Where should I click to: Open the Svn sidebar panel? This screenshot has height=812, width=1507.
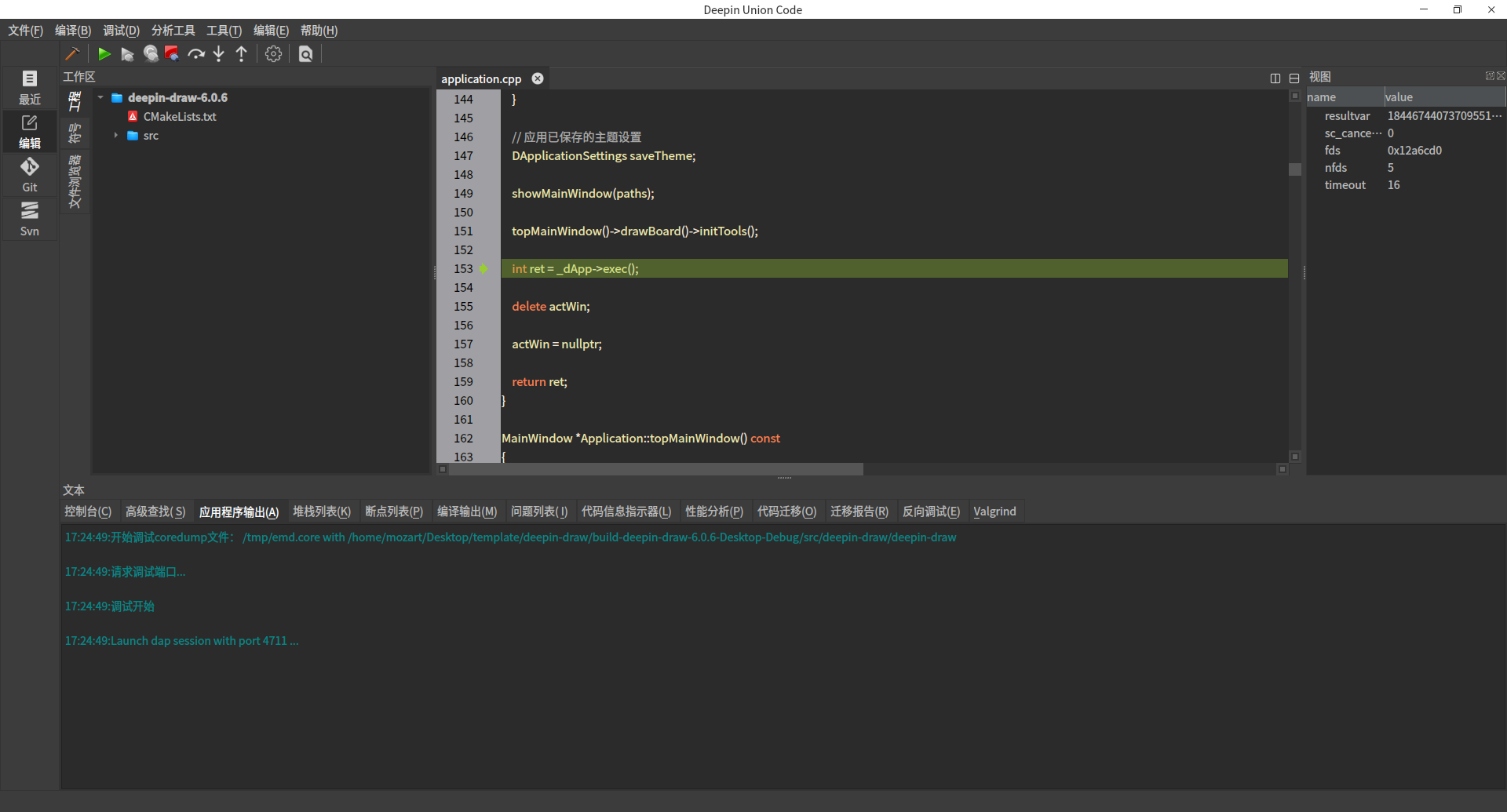30,220
